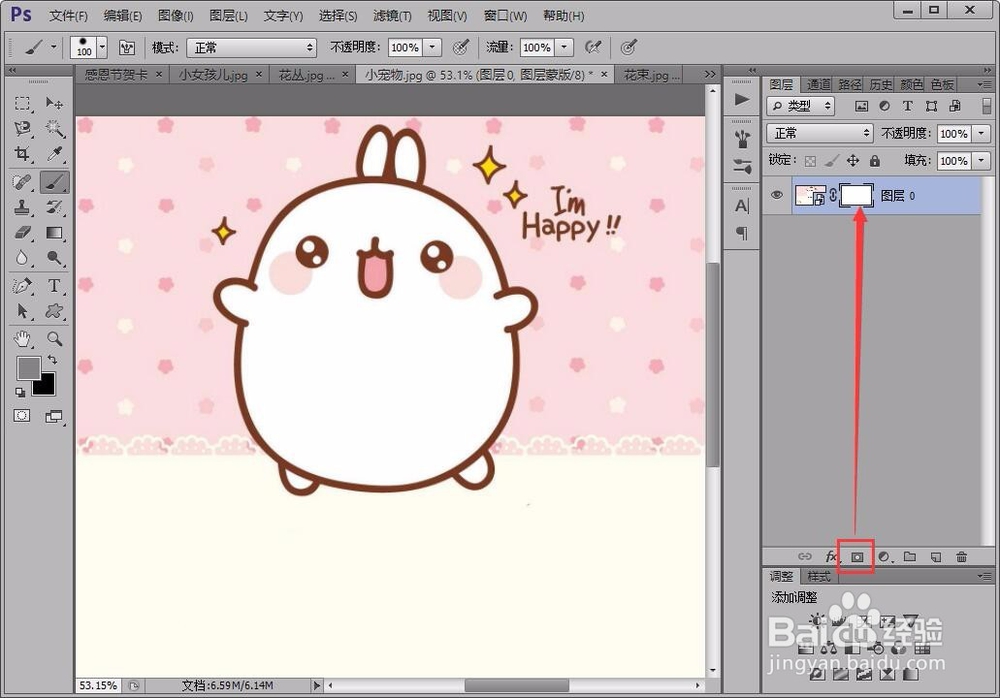Switch to the 路径 tab

849,84
